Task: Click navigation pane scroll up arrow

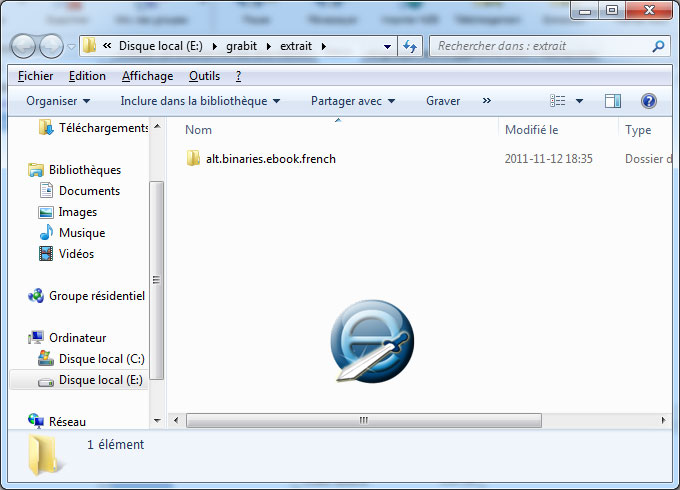Action: [157, 127]
